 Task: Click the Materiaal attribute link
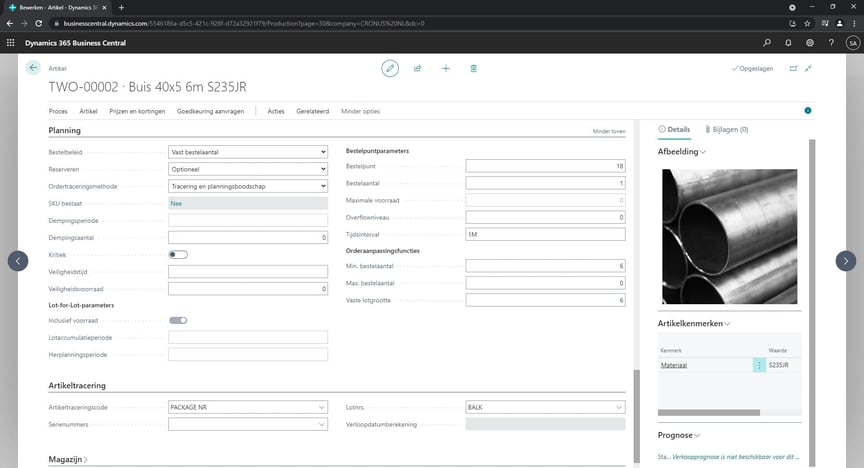(x=674, y=365)
